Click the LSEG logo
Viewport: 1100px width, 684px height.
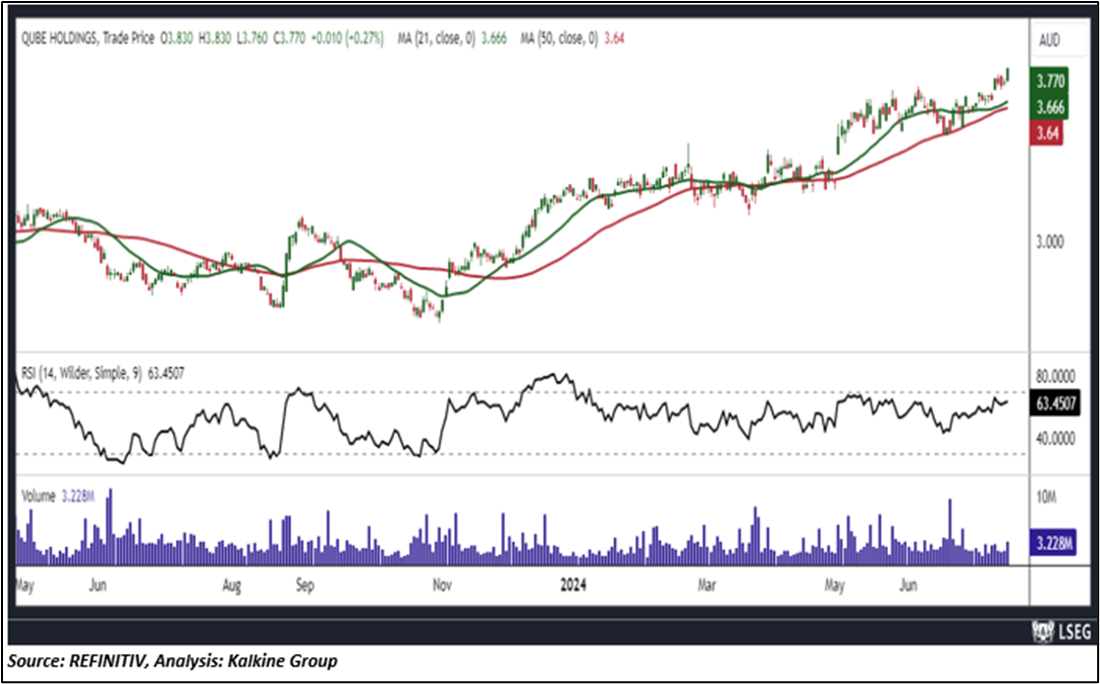(1062, 632)
